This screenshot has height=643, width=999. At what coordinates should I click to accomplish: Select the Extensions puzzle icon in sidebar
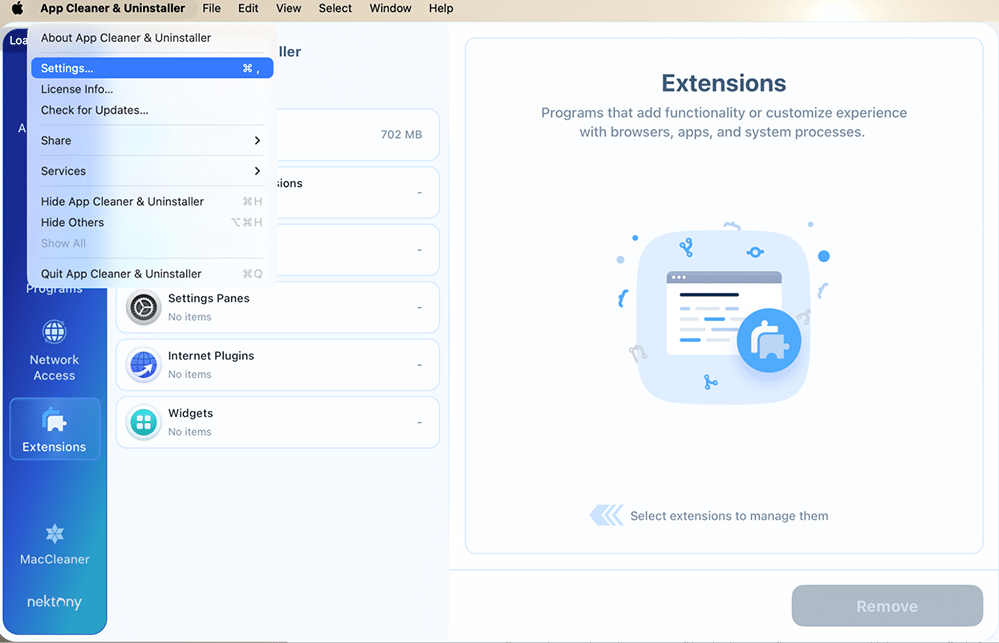[54, 421]
